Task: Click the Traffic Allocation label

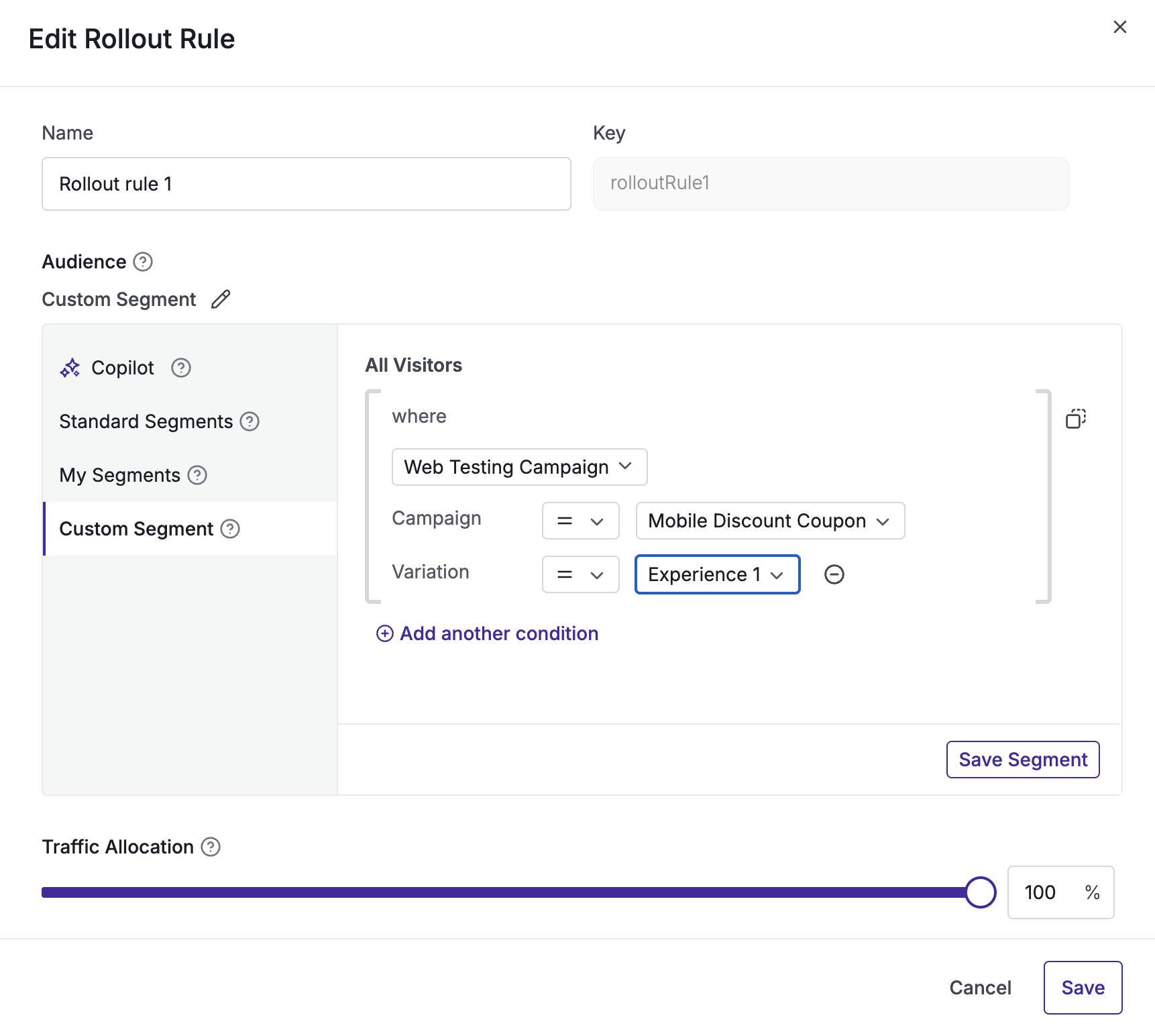Action: [118, 847]
